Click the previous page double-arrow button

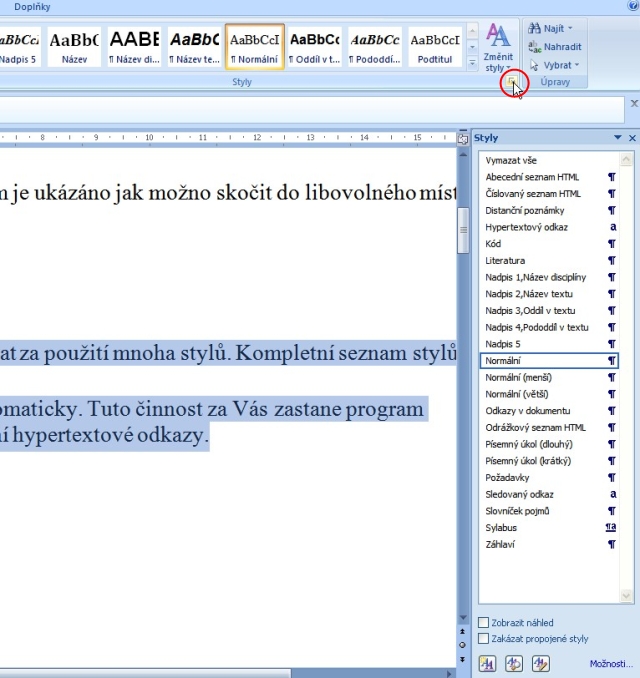tap(462, 631)
